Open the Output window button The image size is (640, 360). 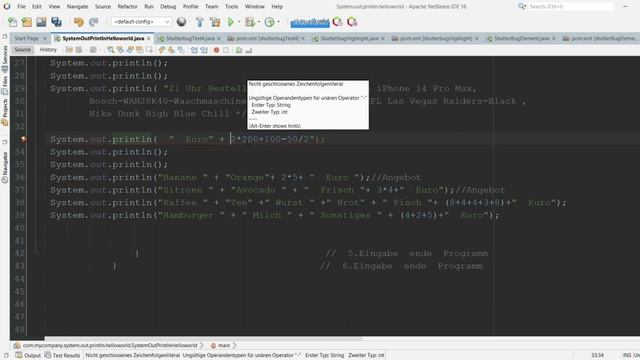(x=28, y=355)
